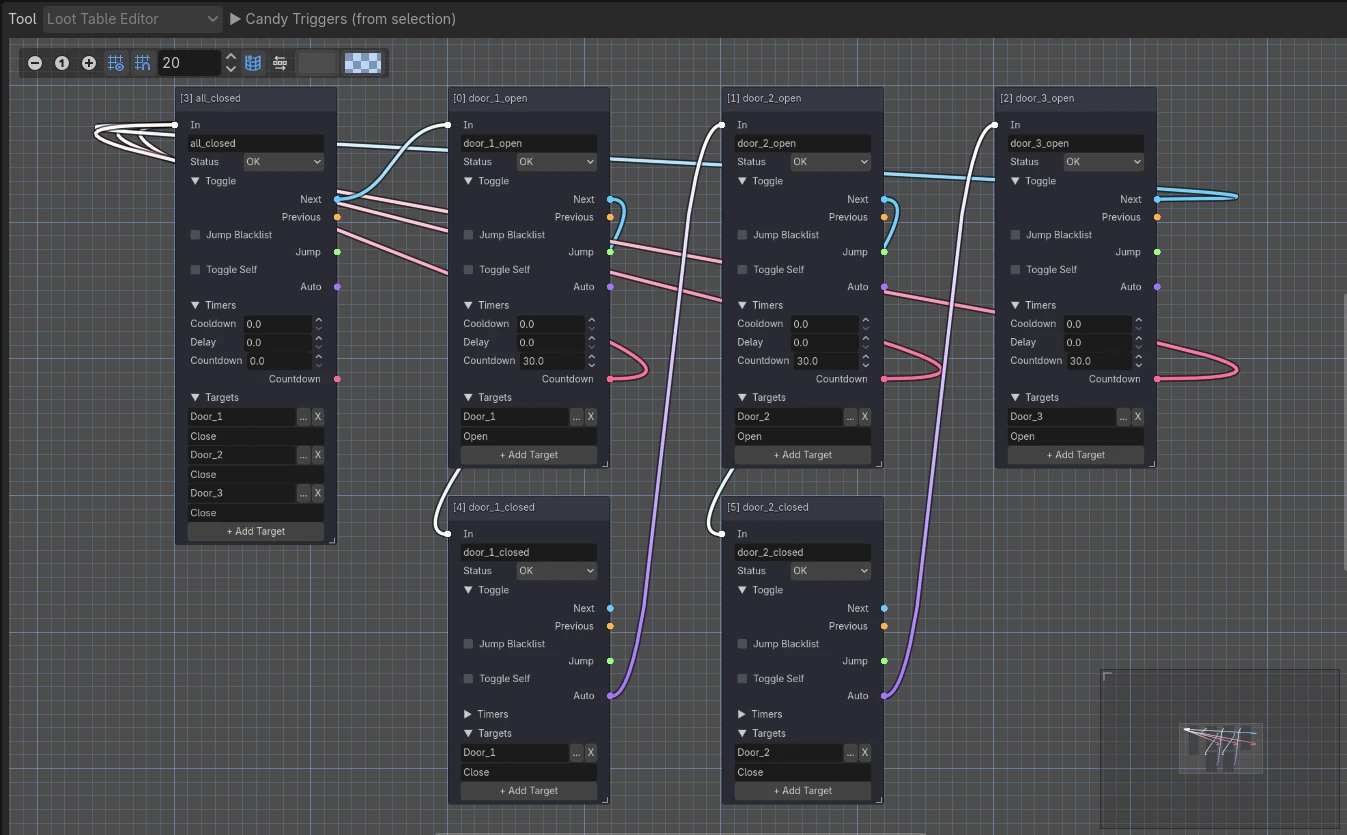Open Status dropdown in door_1_open node

(x=557, y=161)
